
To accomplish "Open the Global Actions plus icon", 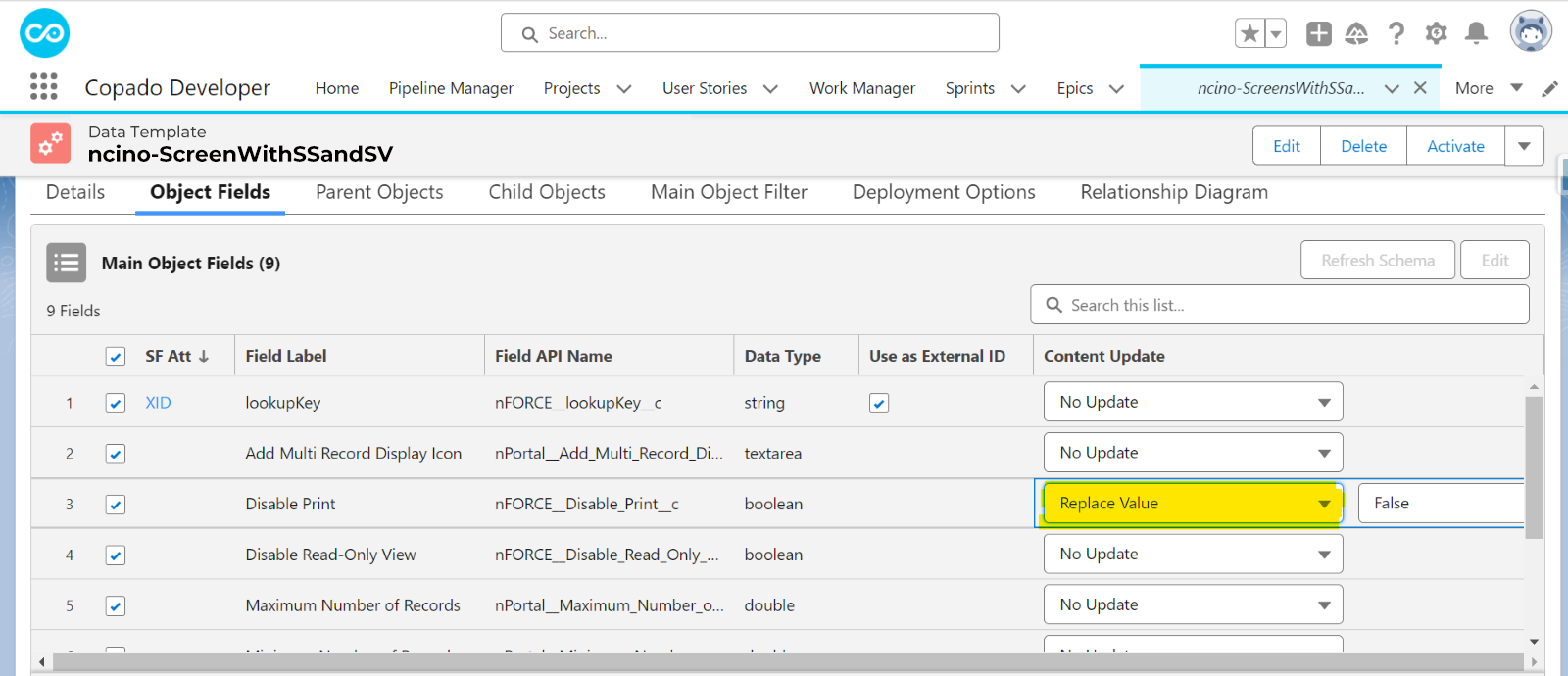I will 1319,33.
